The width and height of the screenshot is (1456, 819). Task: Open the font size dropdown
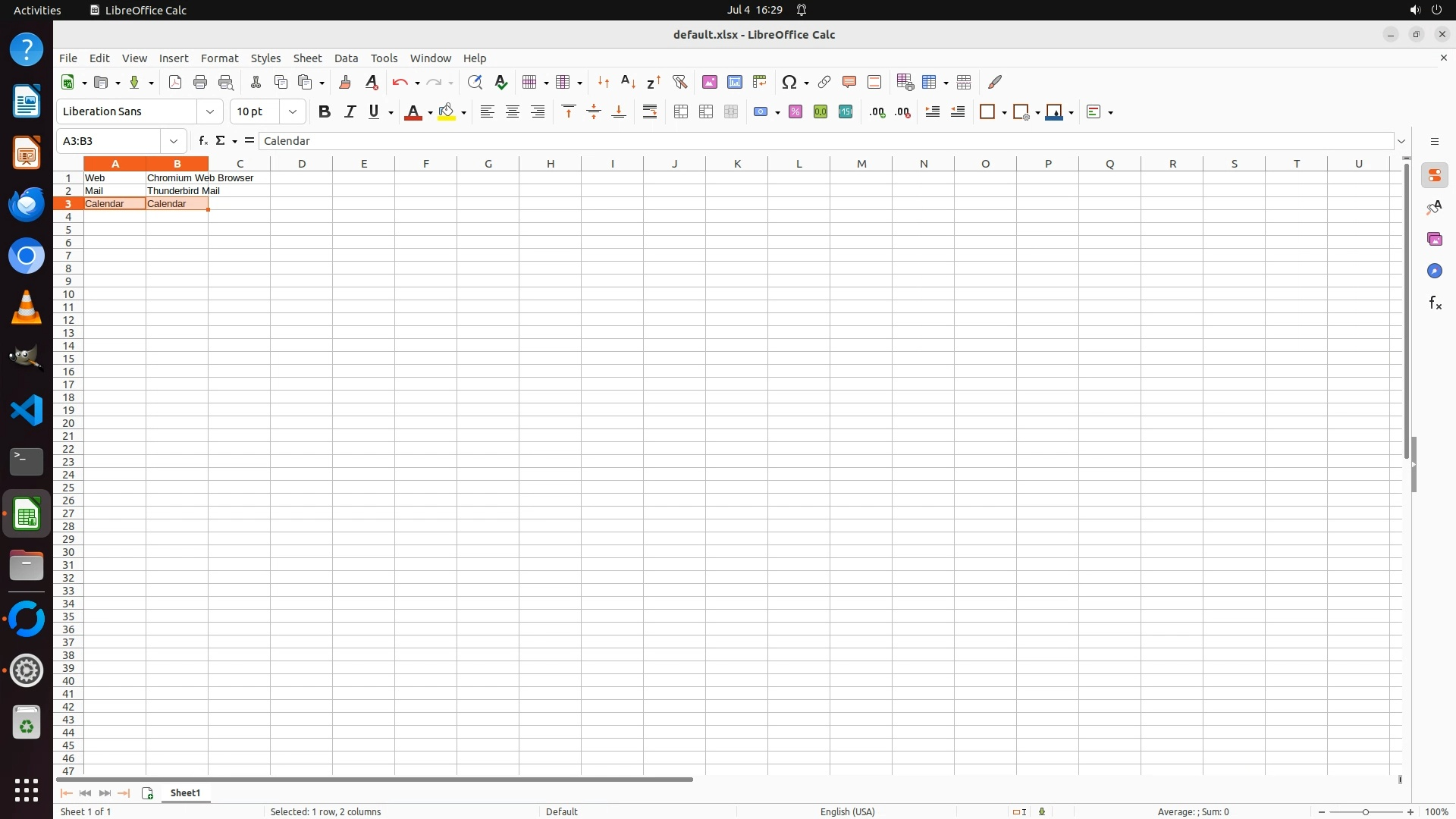pos(293,111)
